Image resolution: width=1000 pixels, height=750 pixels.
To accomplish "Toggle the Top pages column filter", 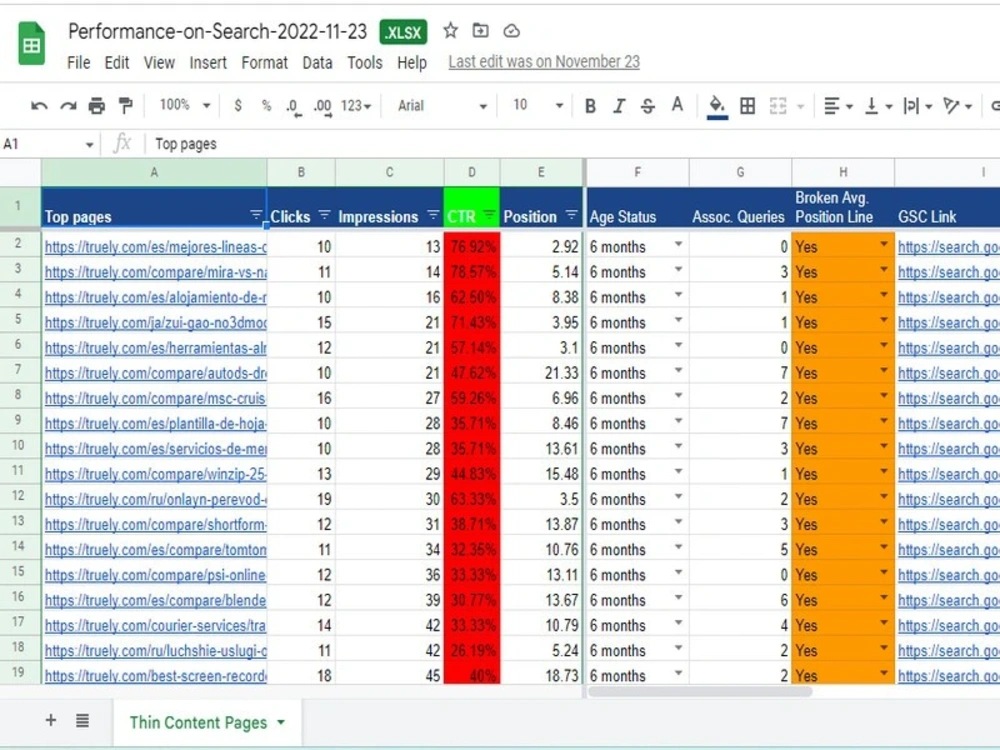I will [x=256, y=215].
